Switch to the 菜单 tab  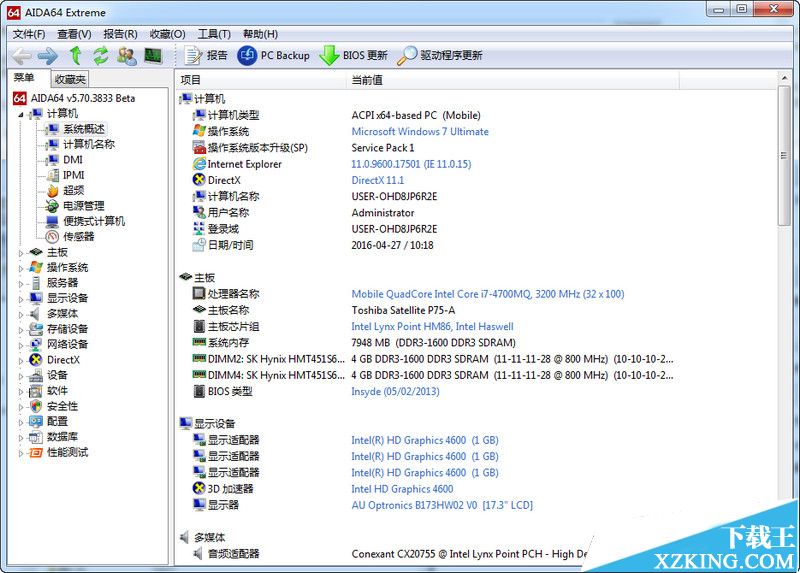23,78
